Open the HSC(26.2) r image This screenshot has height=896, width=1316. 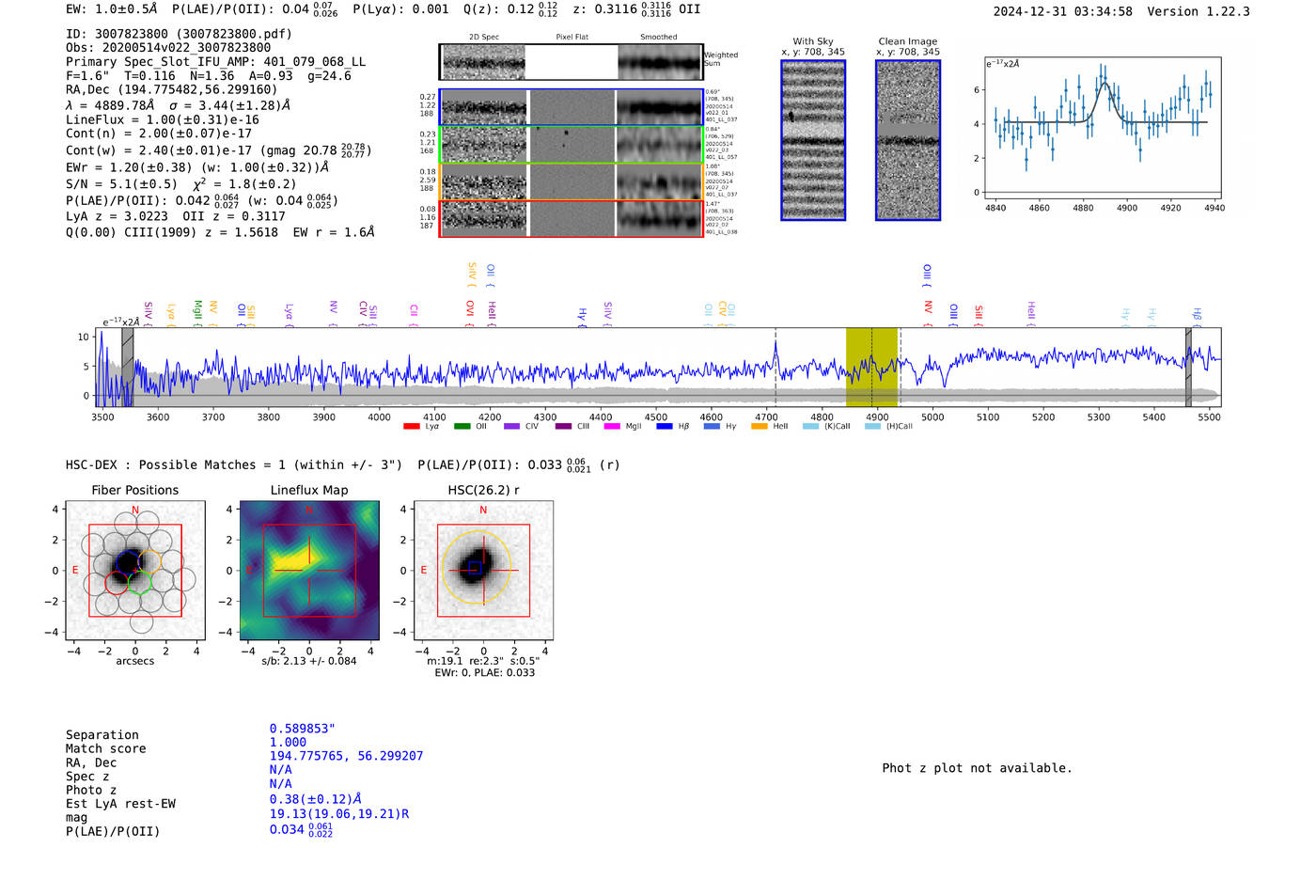(x=483, y=571)
